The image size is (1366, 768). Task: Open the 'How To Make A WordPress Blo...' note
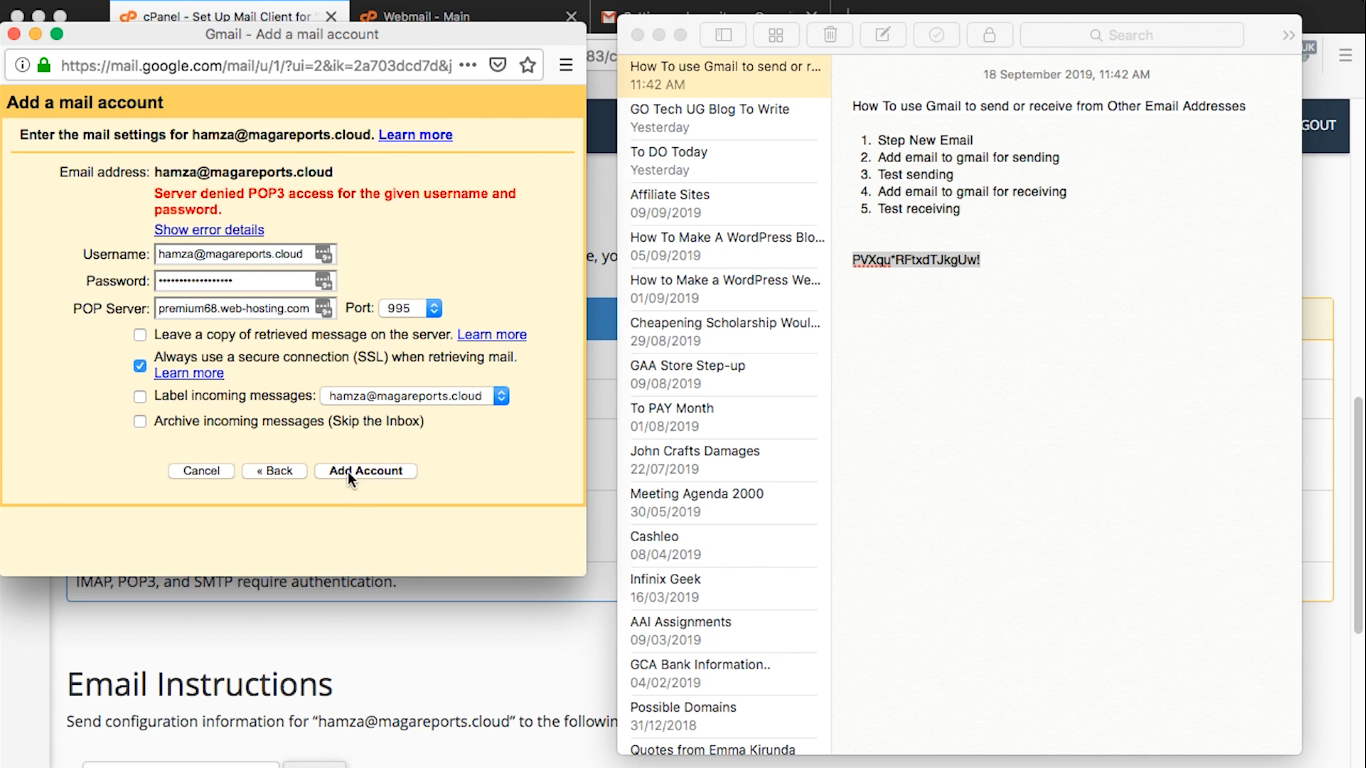click(724, 246)
